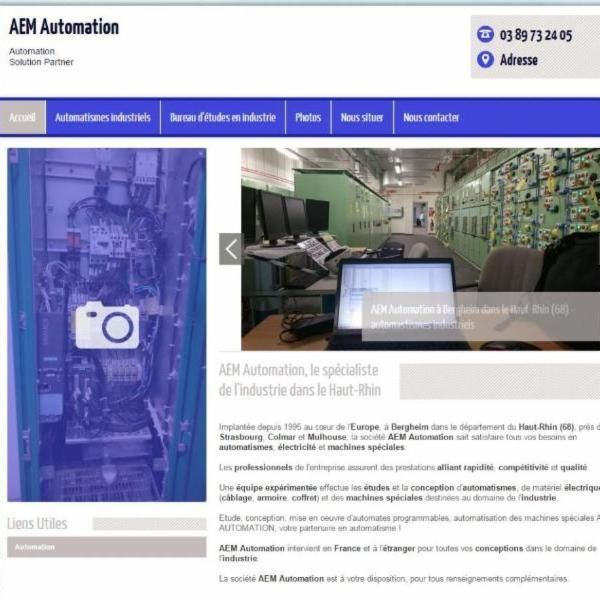Click the control room slideshow image

(x=420, y=249)
